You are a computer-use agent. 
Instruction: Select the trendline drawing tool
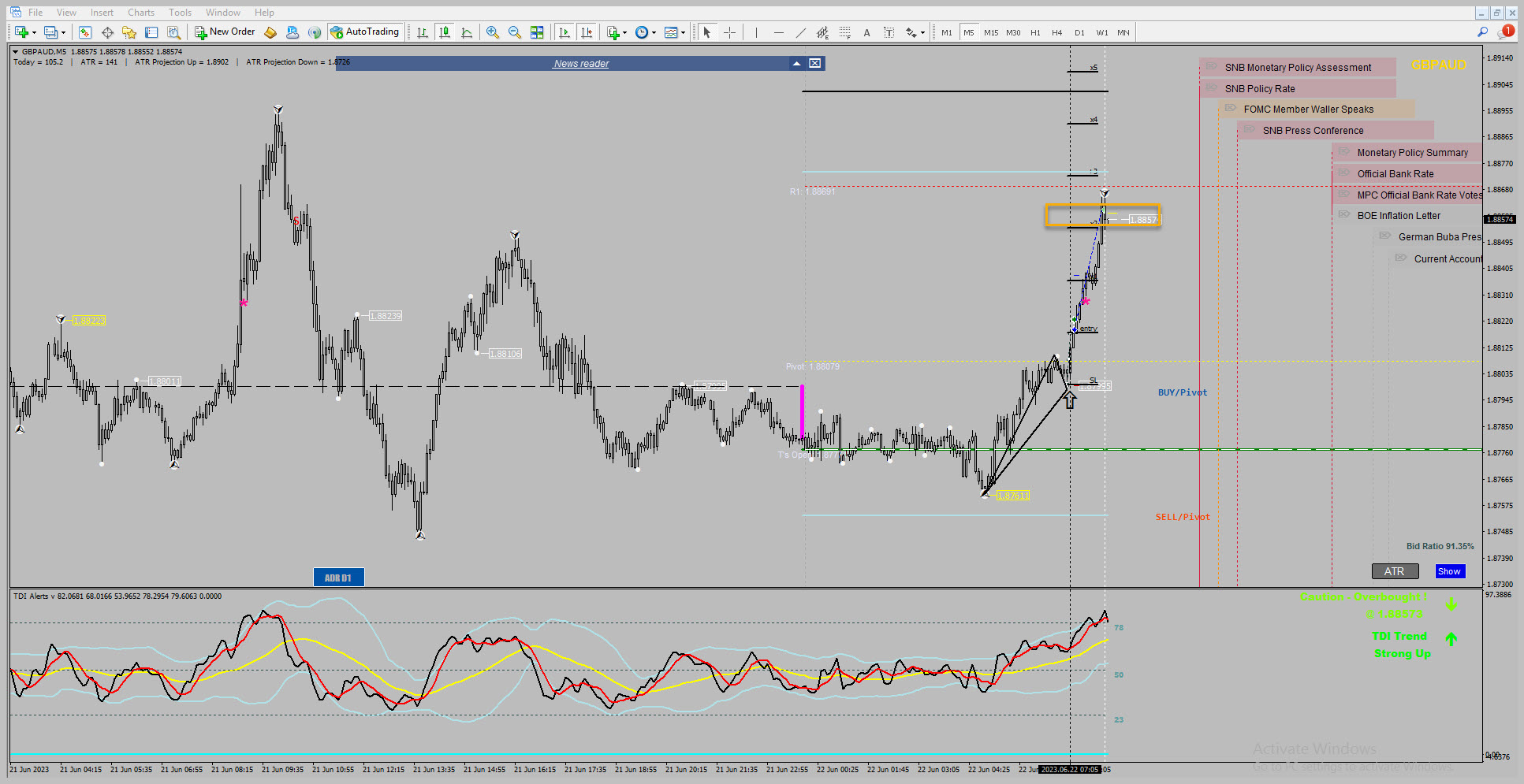pos(801,32)
